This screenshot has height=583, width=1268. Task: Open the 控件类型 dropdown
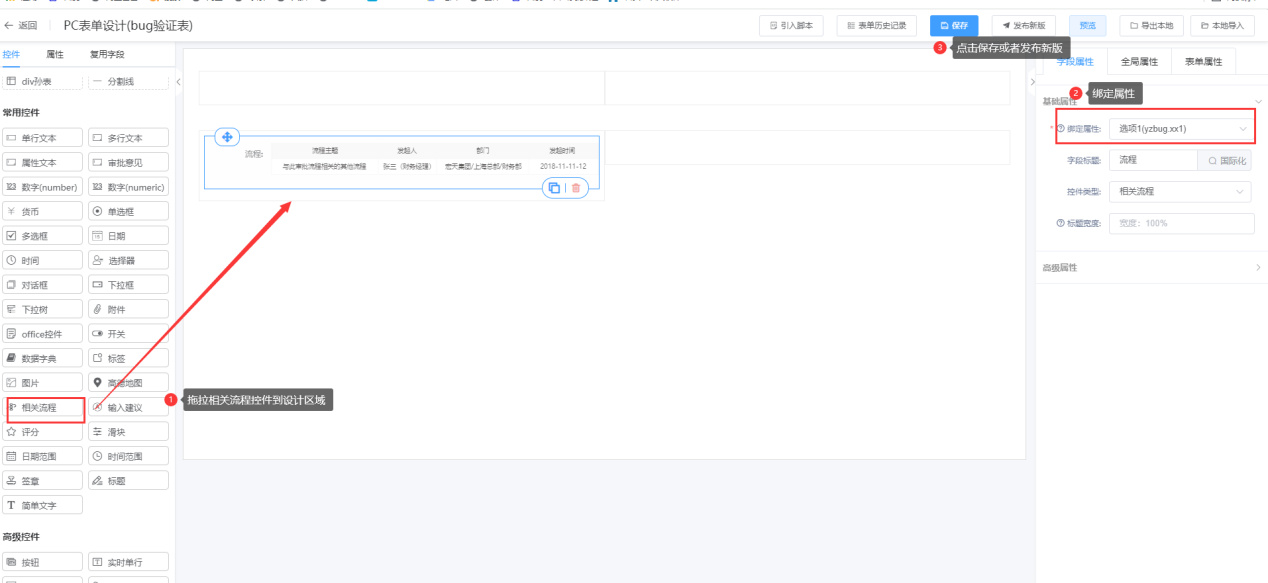[1180, 191]
